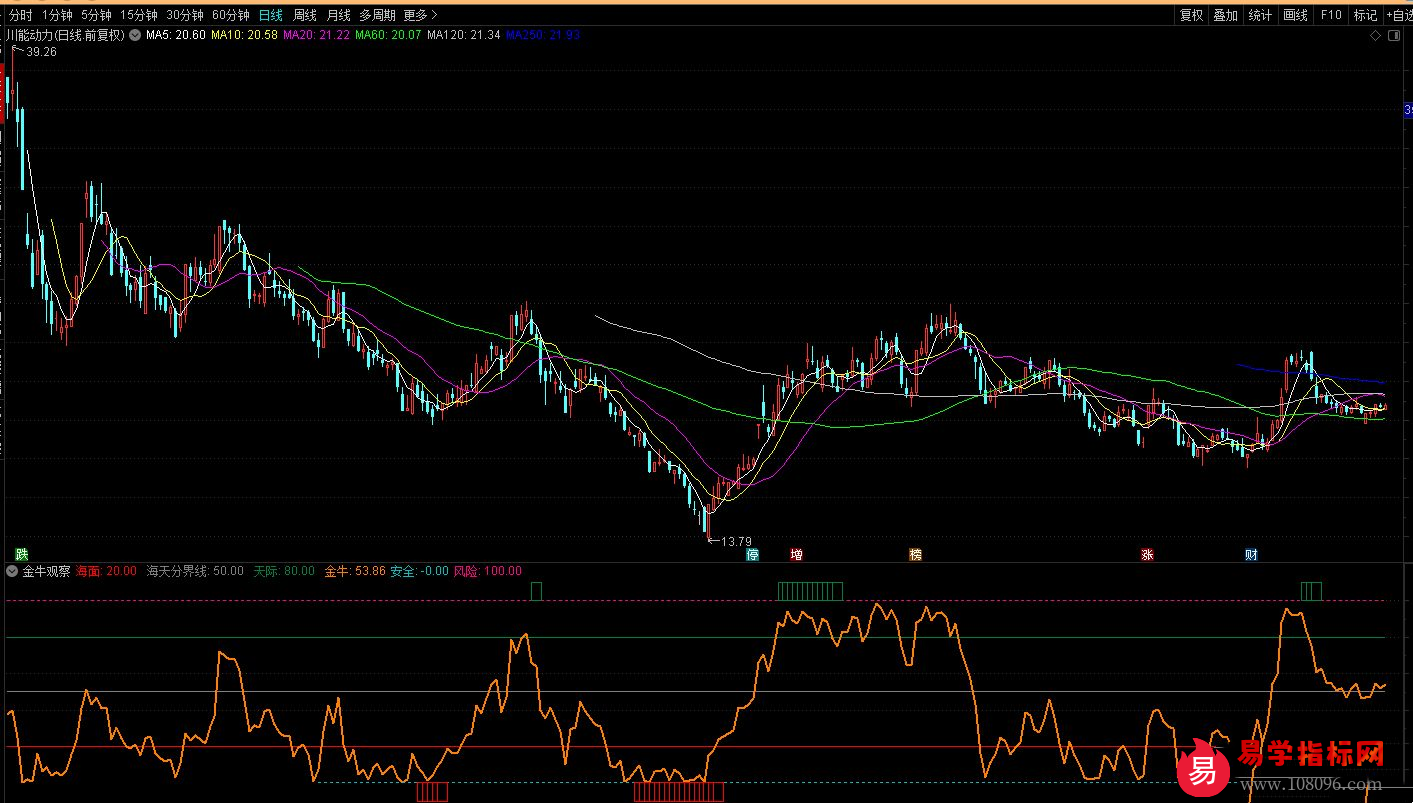Expand the 更多 periods menu
The width and height of the screenshot is (1413, 803).
click(x=420, y=15)
